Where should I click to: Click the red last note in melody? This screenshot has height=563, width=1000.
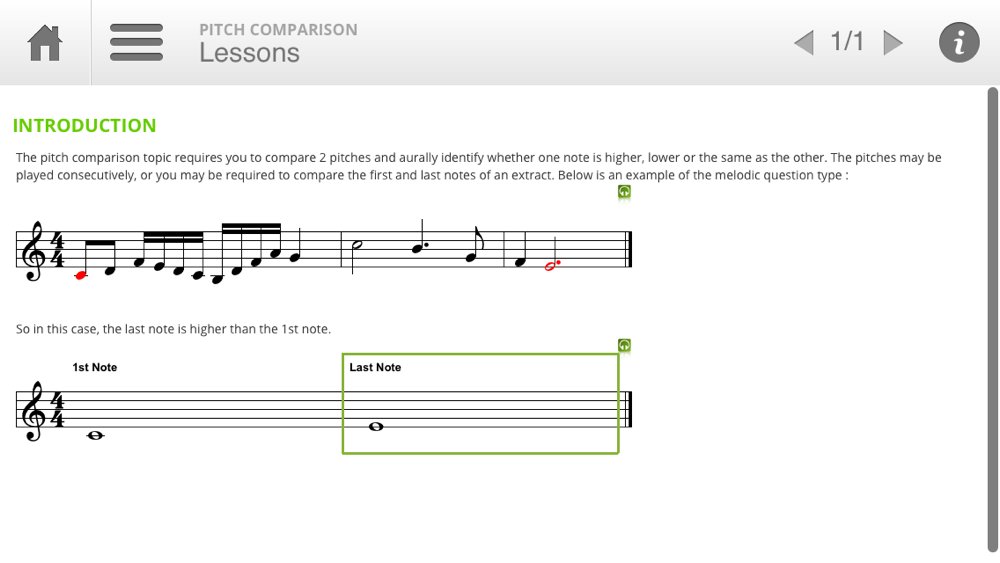tap(552, 266)
